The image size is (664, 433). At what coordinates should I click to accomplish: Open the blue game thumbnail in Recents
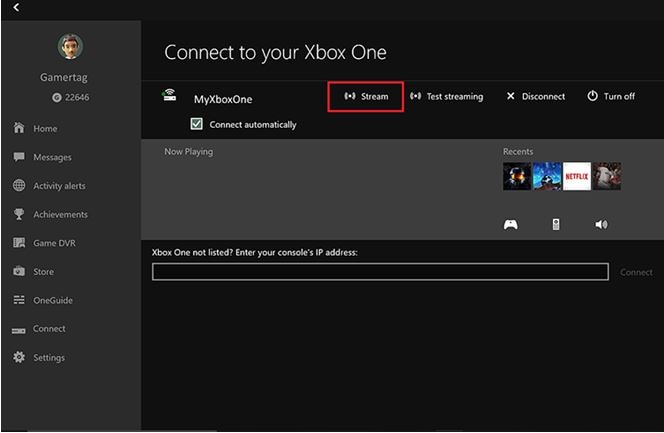pyautogui.click(x=547, y=176)
